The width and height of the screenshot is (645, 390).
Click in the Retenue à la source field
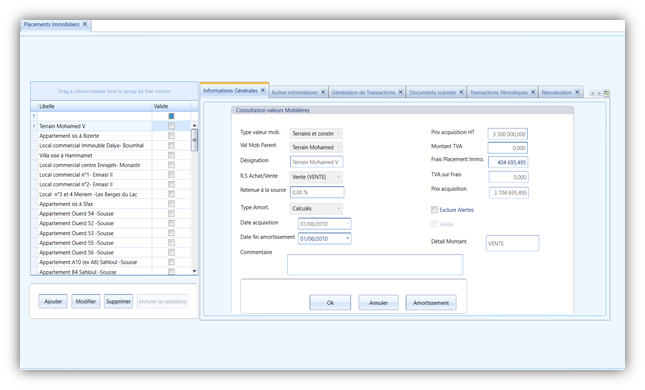click(317, 192)
